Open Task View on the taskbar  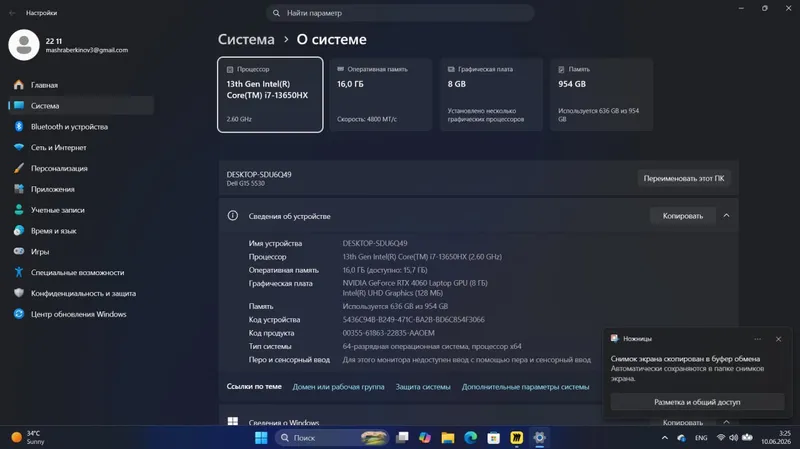[403, 438]
